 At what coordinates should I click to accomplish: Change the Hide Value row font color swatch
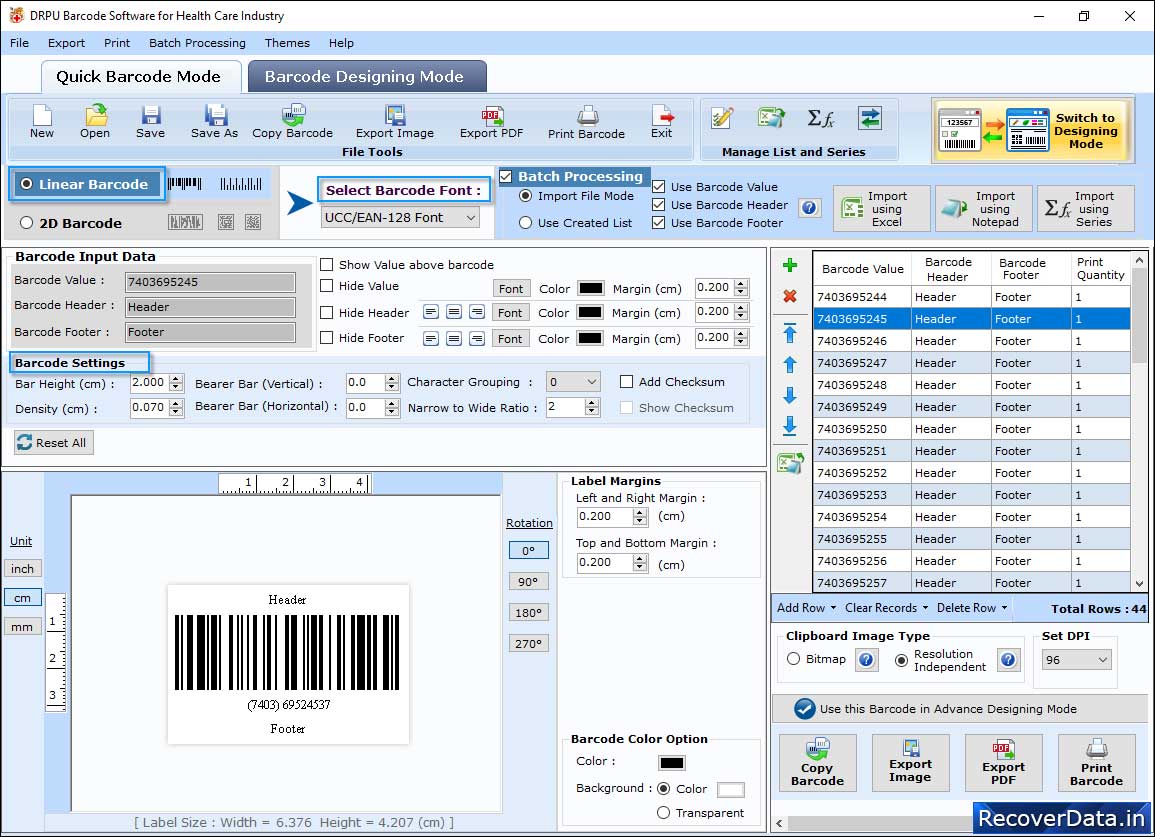(590, 288)
